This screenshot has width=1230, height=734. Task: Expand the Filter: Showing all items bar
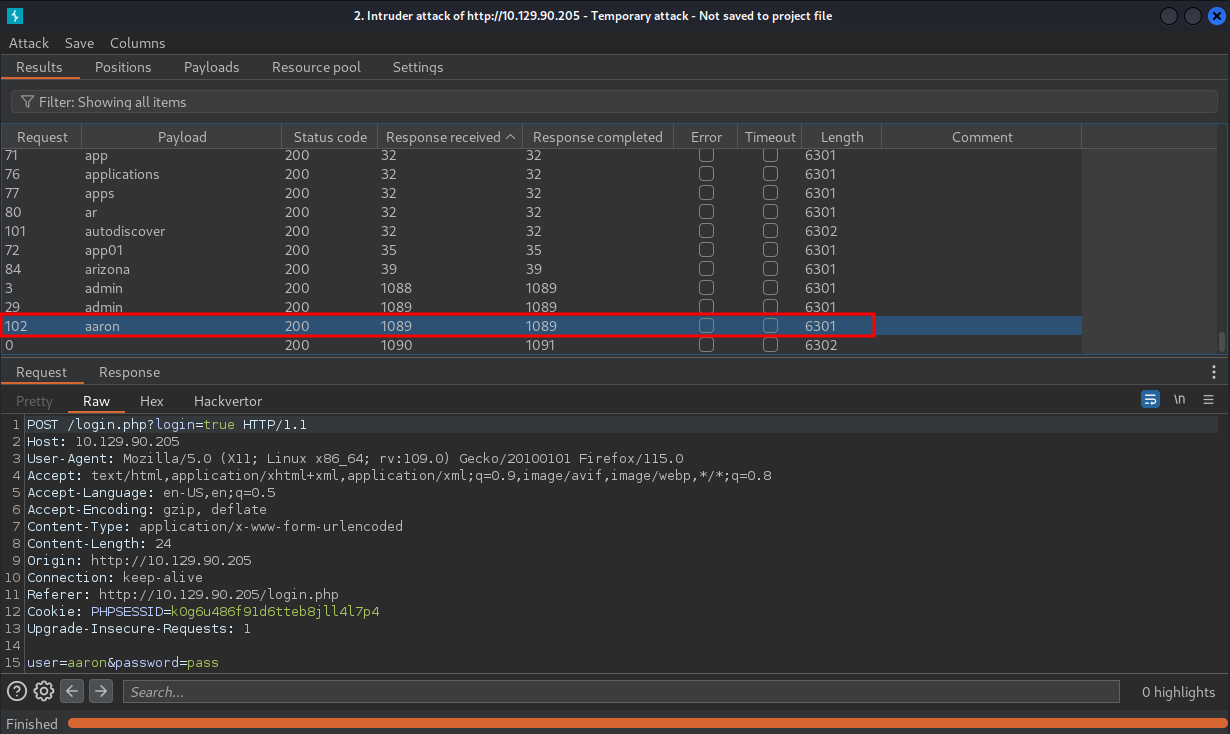(614, 102)
